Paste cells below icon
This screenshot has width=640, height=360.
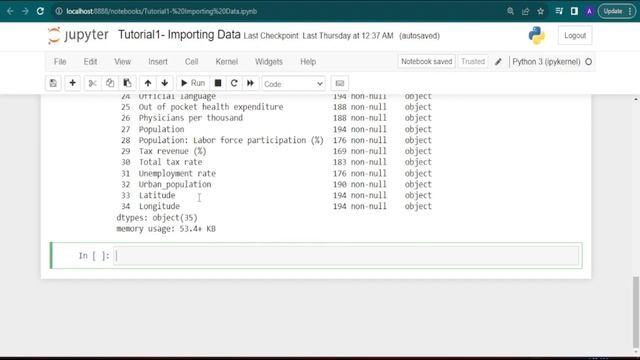[127, 83]
